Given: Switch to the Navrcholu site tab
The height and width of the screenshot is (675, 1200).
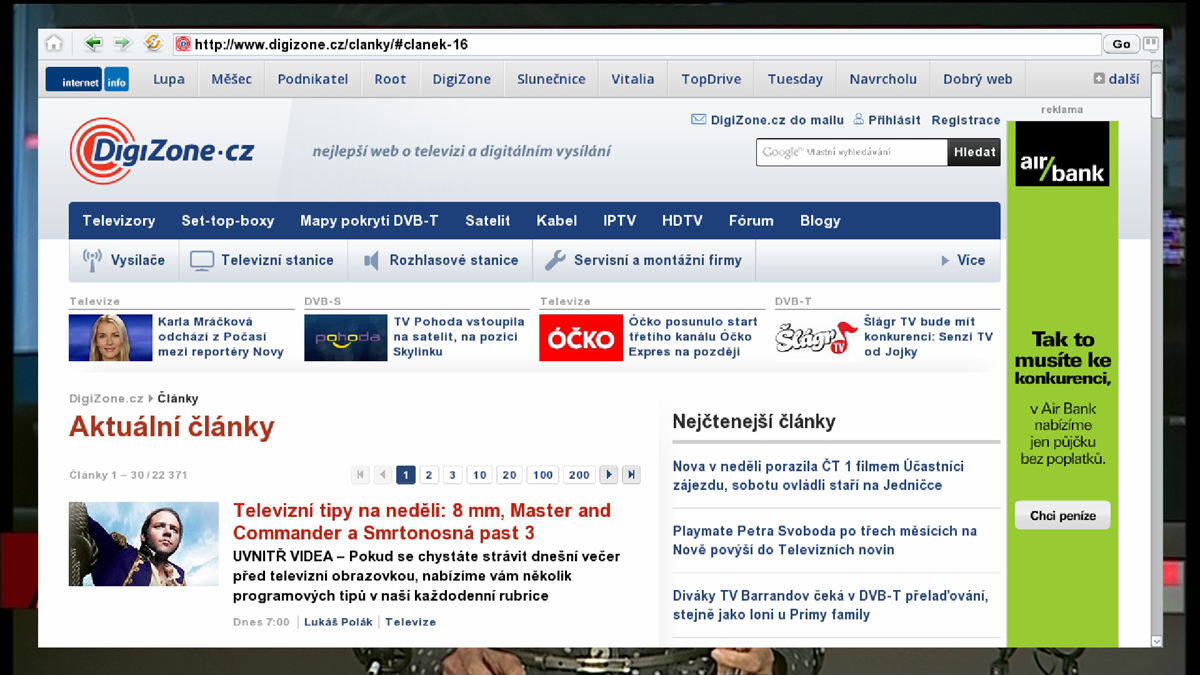Looking at the screenshot, I should [883, 79].
